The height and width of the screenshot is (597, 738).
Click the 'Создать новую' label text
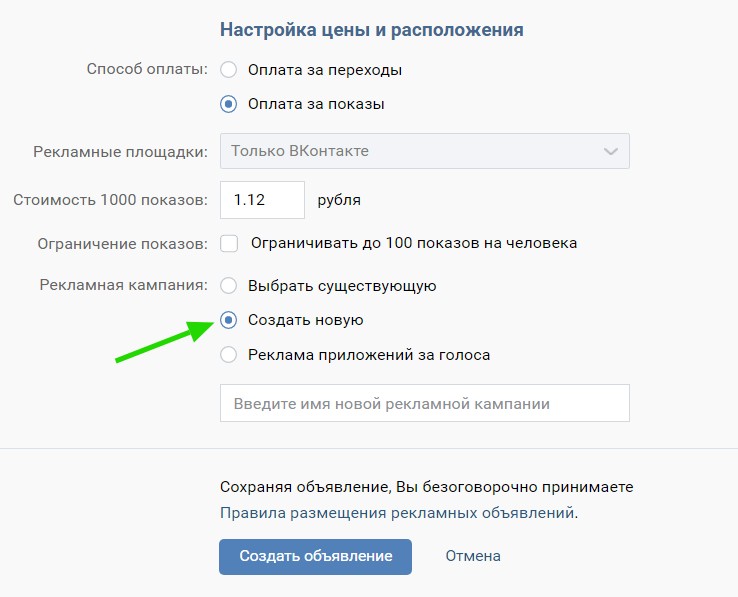(x=305, y=320)
